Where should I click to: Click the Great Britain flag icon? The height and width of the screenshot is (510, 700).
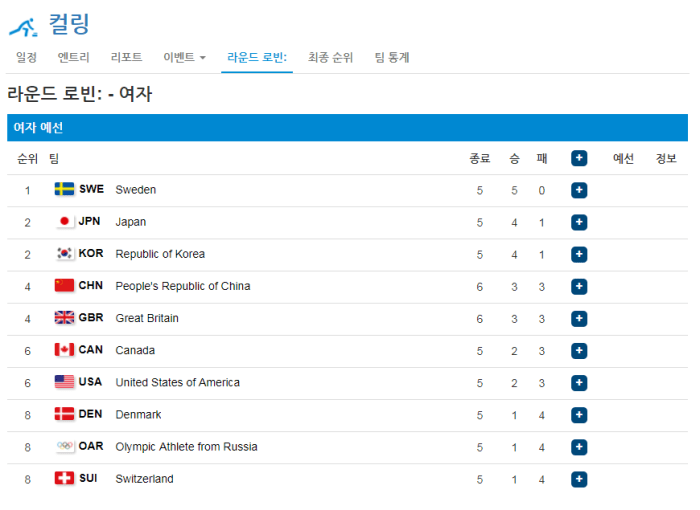coord(65,318)
